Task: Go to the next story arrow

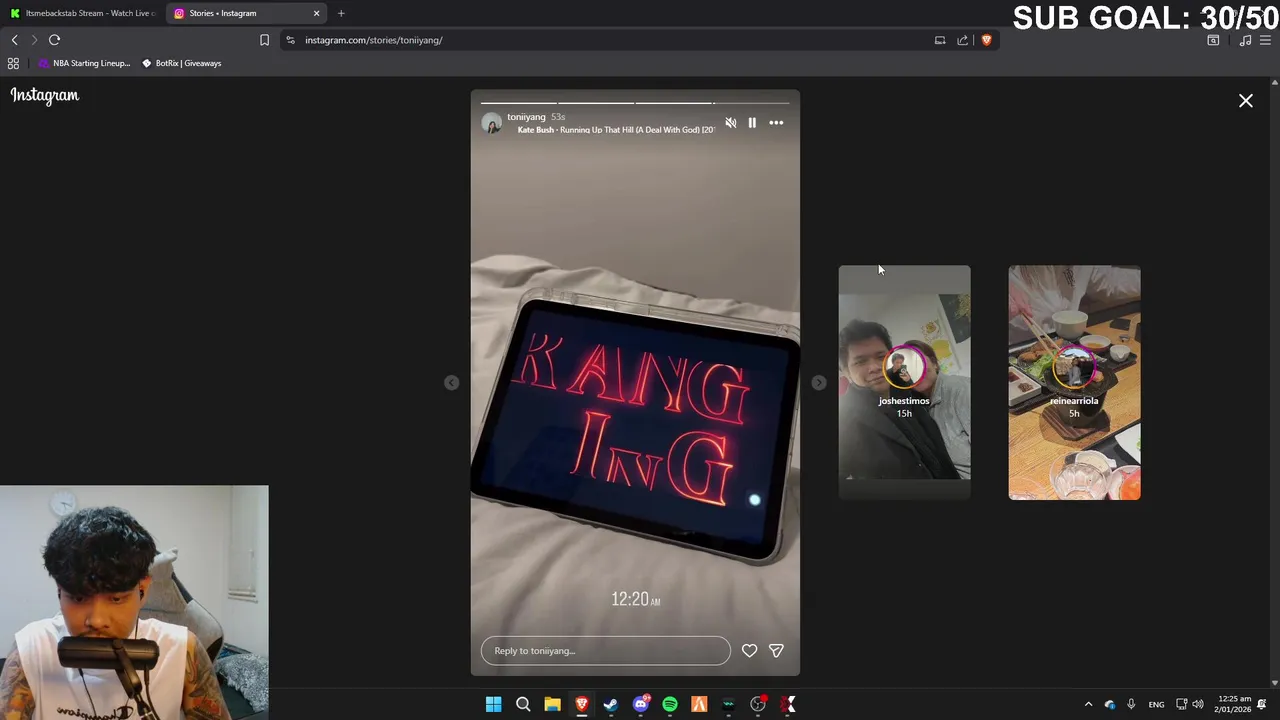Action: coord(819,383)
